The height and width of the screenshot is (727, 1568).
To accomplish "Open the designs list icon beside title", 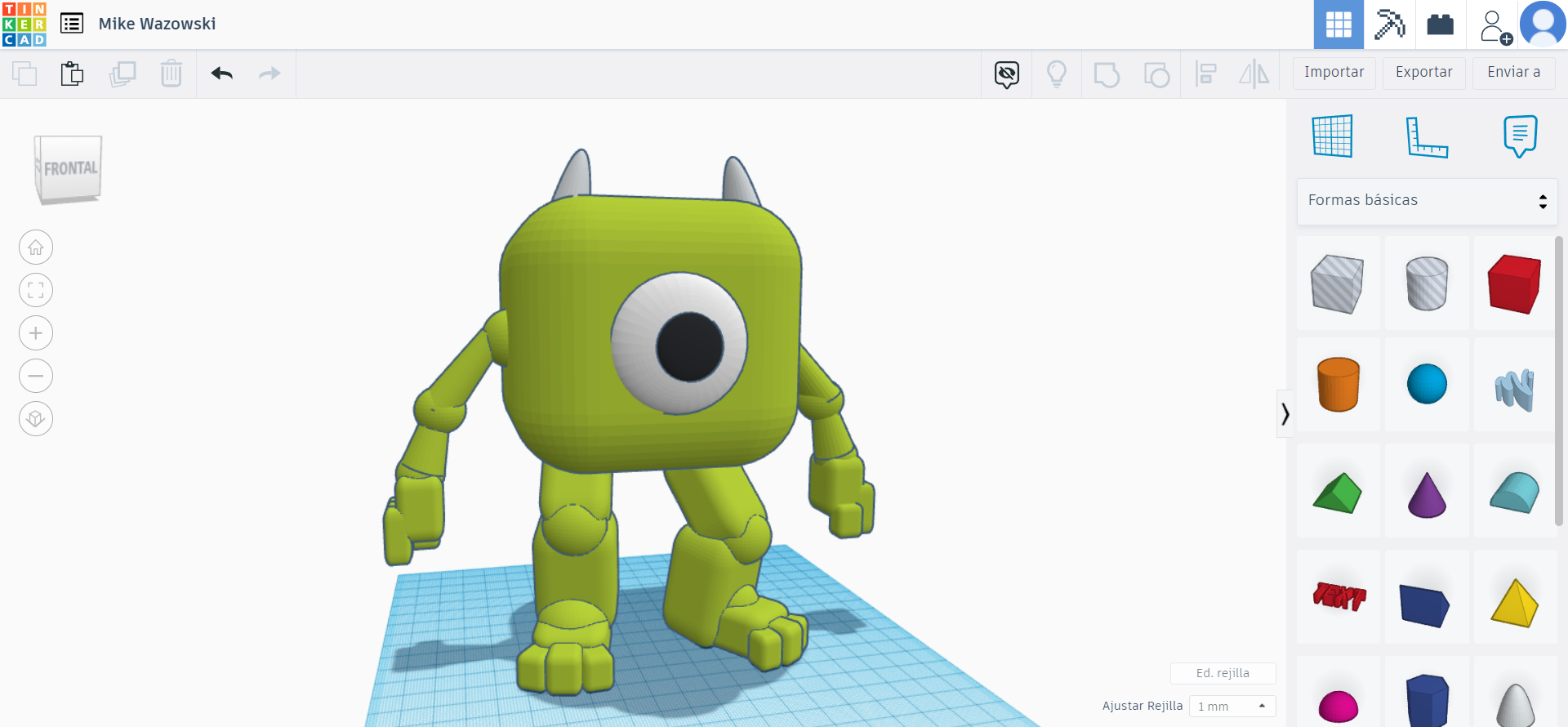I will click(72, 24).
